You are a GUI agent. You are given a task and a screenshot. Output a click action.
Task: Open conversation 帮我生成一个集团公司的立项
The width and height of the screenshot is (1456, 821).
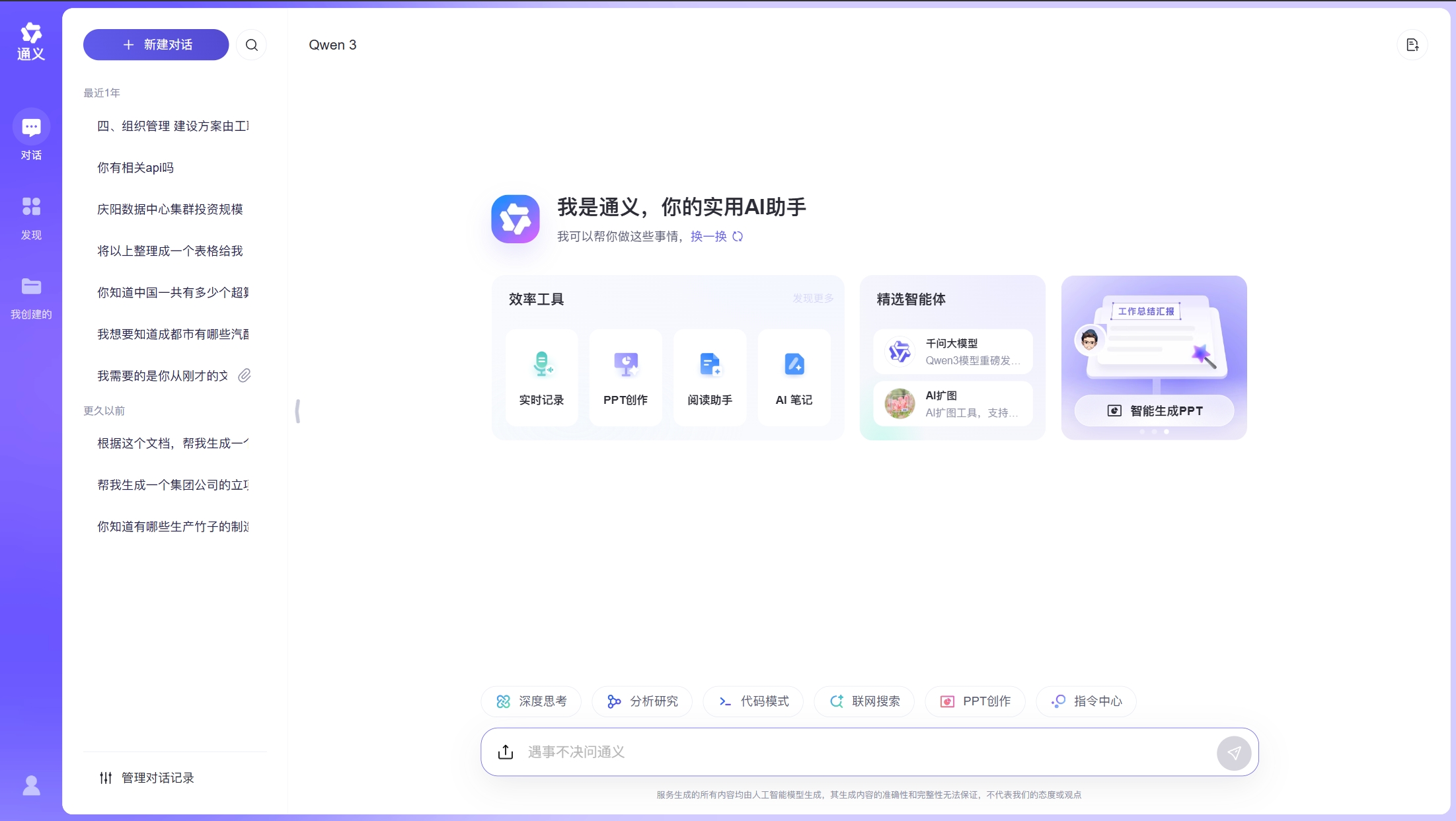point(174,485)
